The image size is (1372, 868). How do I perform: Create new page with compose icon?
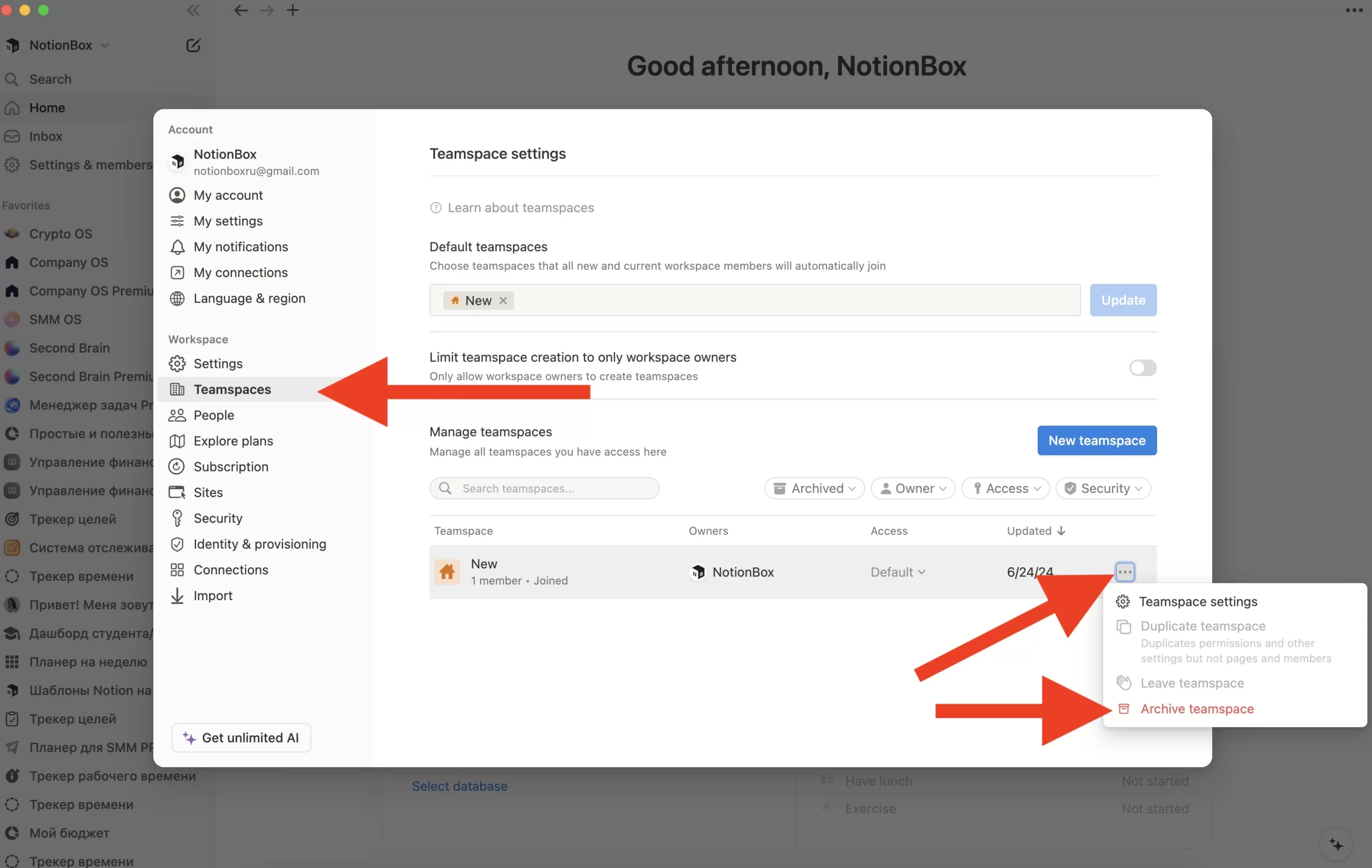tap(193, 45)
